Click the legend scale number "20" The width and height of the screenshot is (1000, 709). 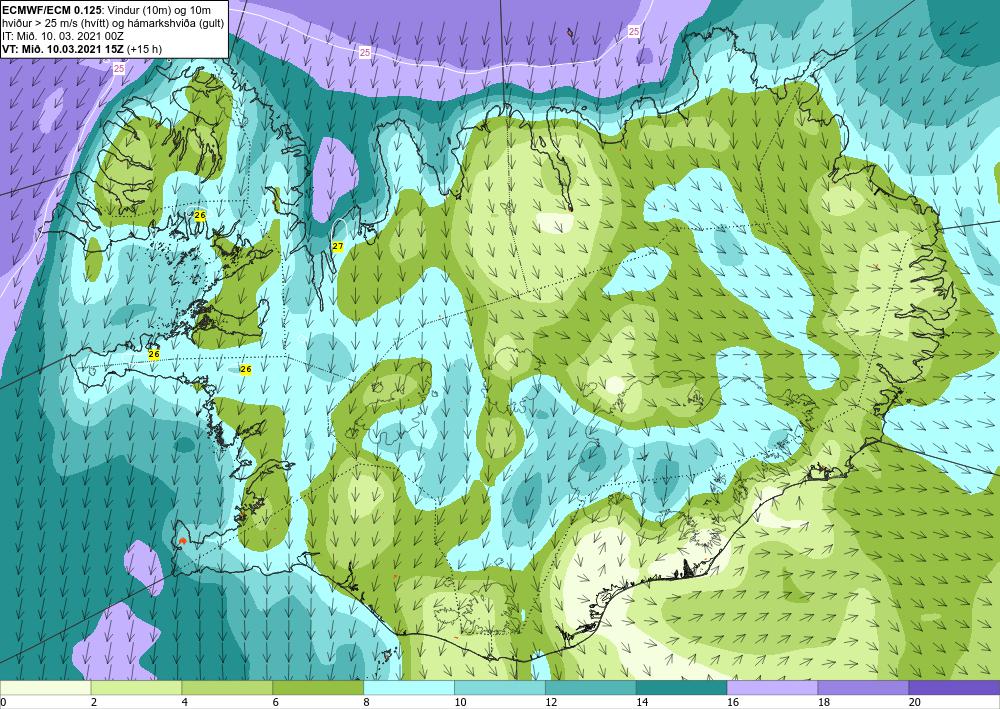pos(914,702)
